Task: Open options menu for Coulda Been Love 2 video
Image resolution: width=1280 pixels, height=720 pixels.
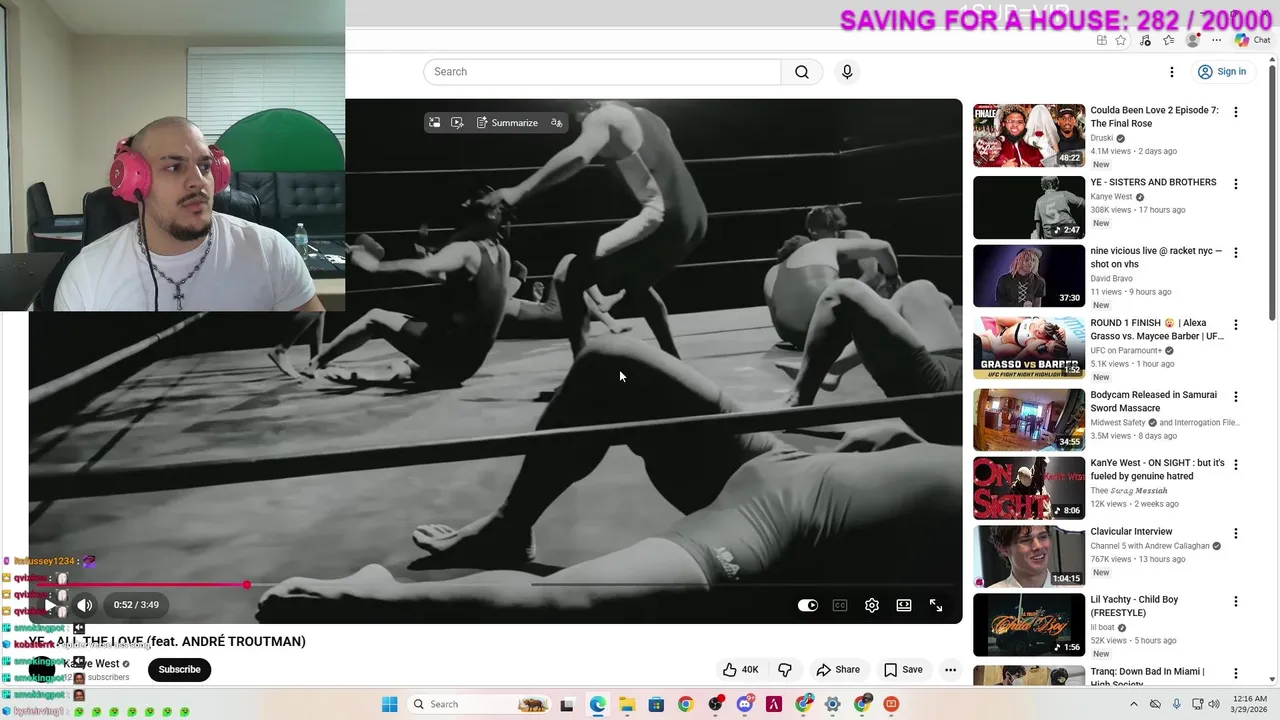Action: tap(1236, 112)
